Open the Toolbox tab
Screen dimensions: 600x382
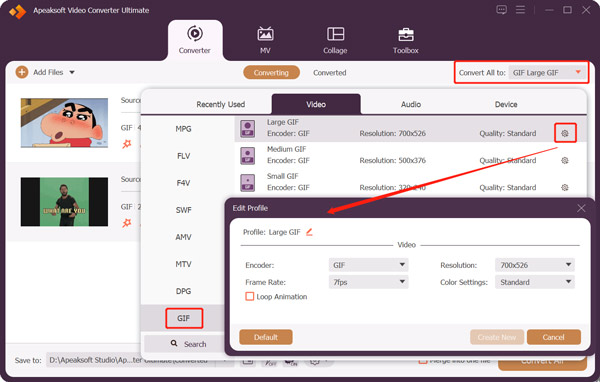coord(406,40)
